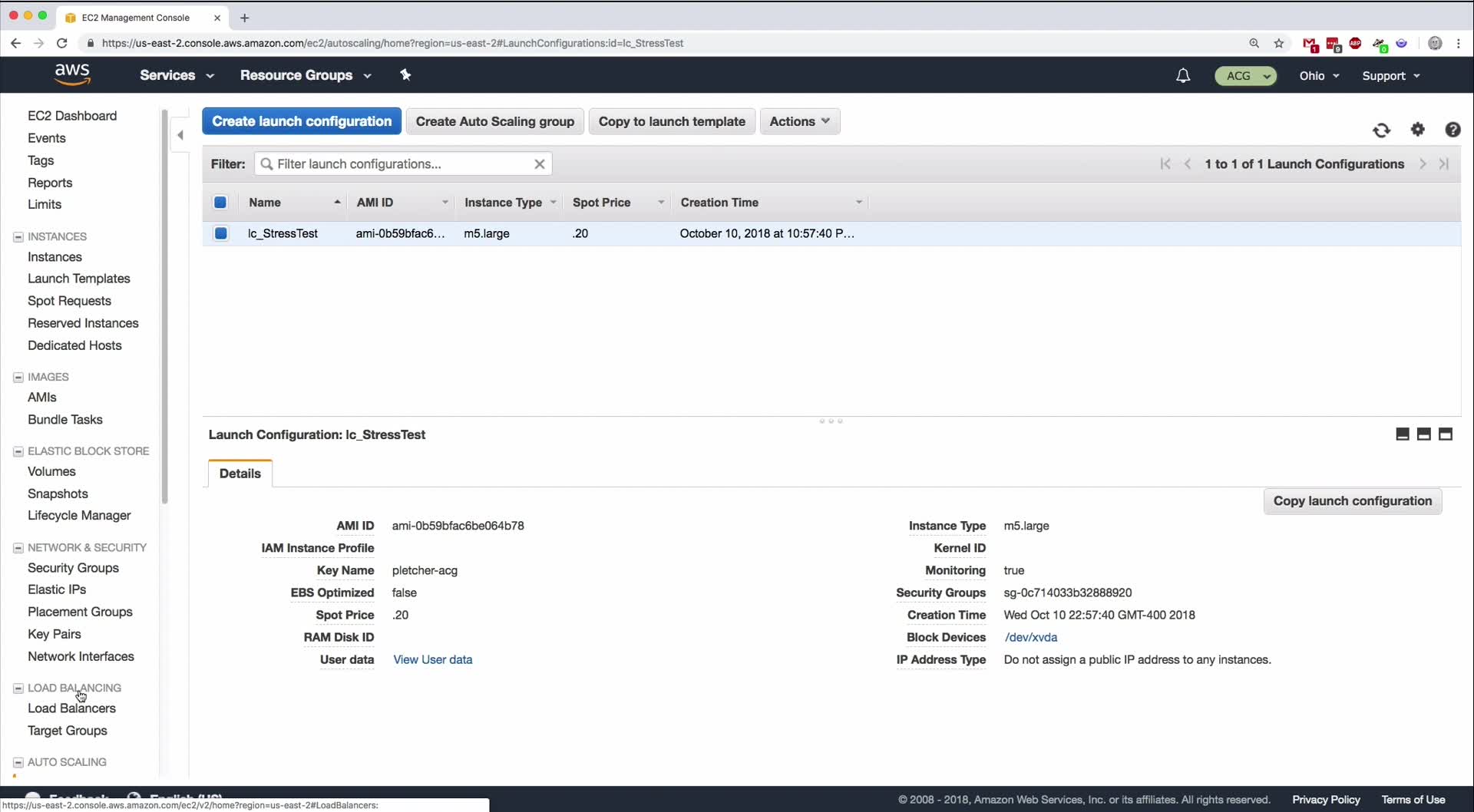Open the browser zoom magnifier icon
Screen dimensions: 1474x812
(x=1254, y=43)
